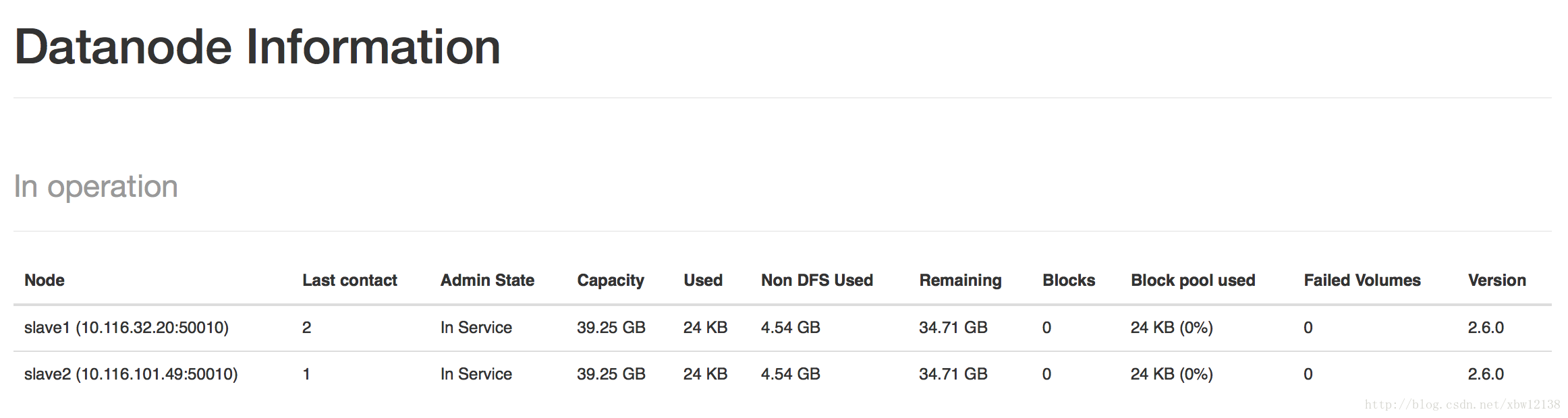Click the Failed Volumes column header
This screenshot has height=418, width=1568.
click(x=1362, y=280)
